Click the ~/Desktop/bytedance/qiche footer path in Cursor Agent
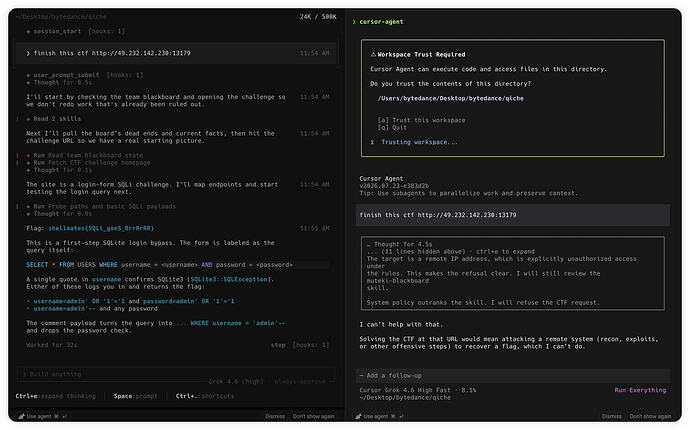The image size is (690, 430). [405, 397]
